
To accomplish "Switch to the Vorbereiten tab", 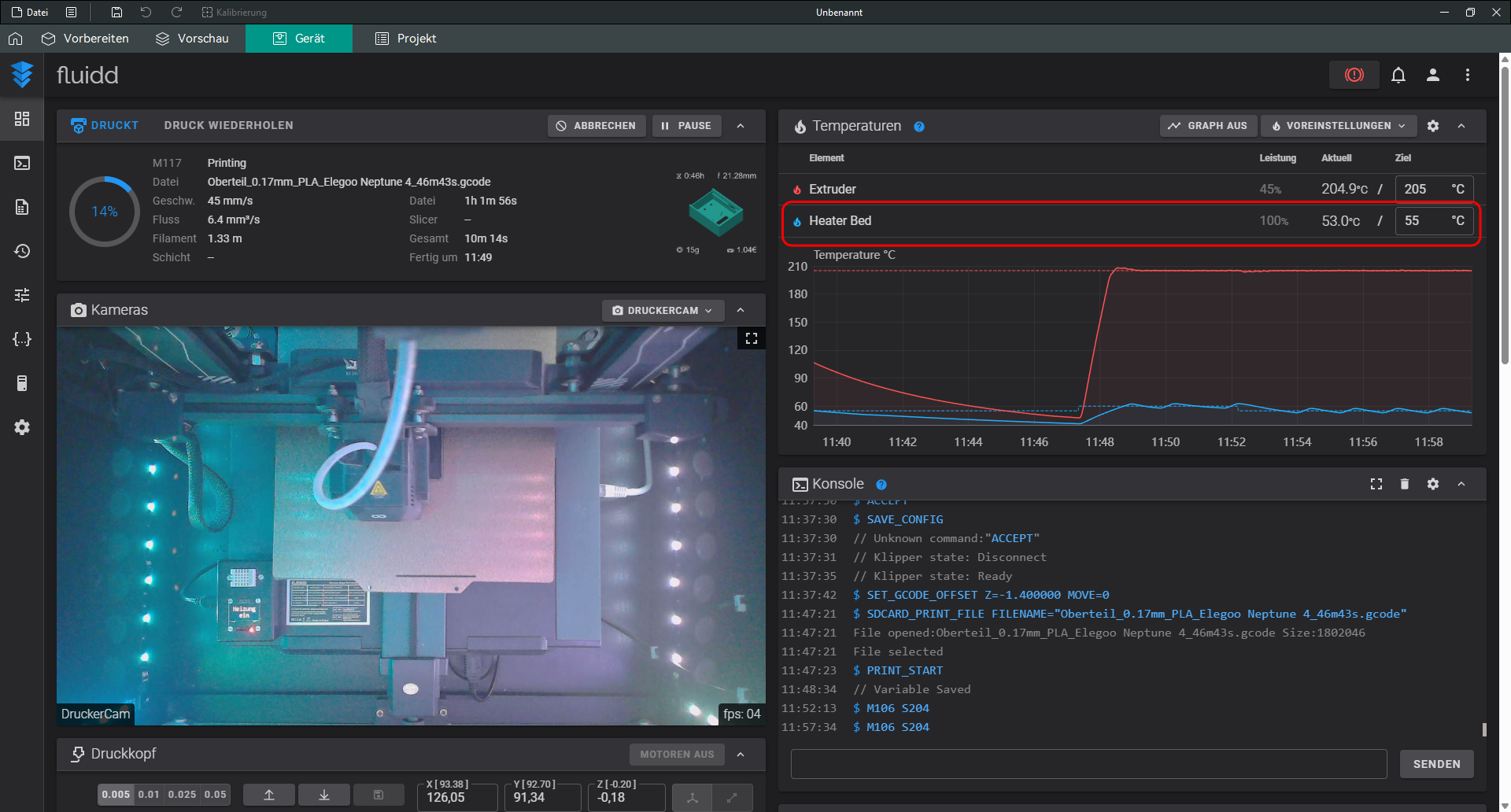I will tap(85, 39).
